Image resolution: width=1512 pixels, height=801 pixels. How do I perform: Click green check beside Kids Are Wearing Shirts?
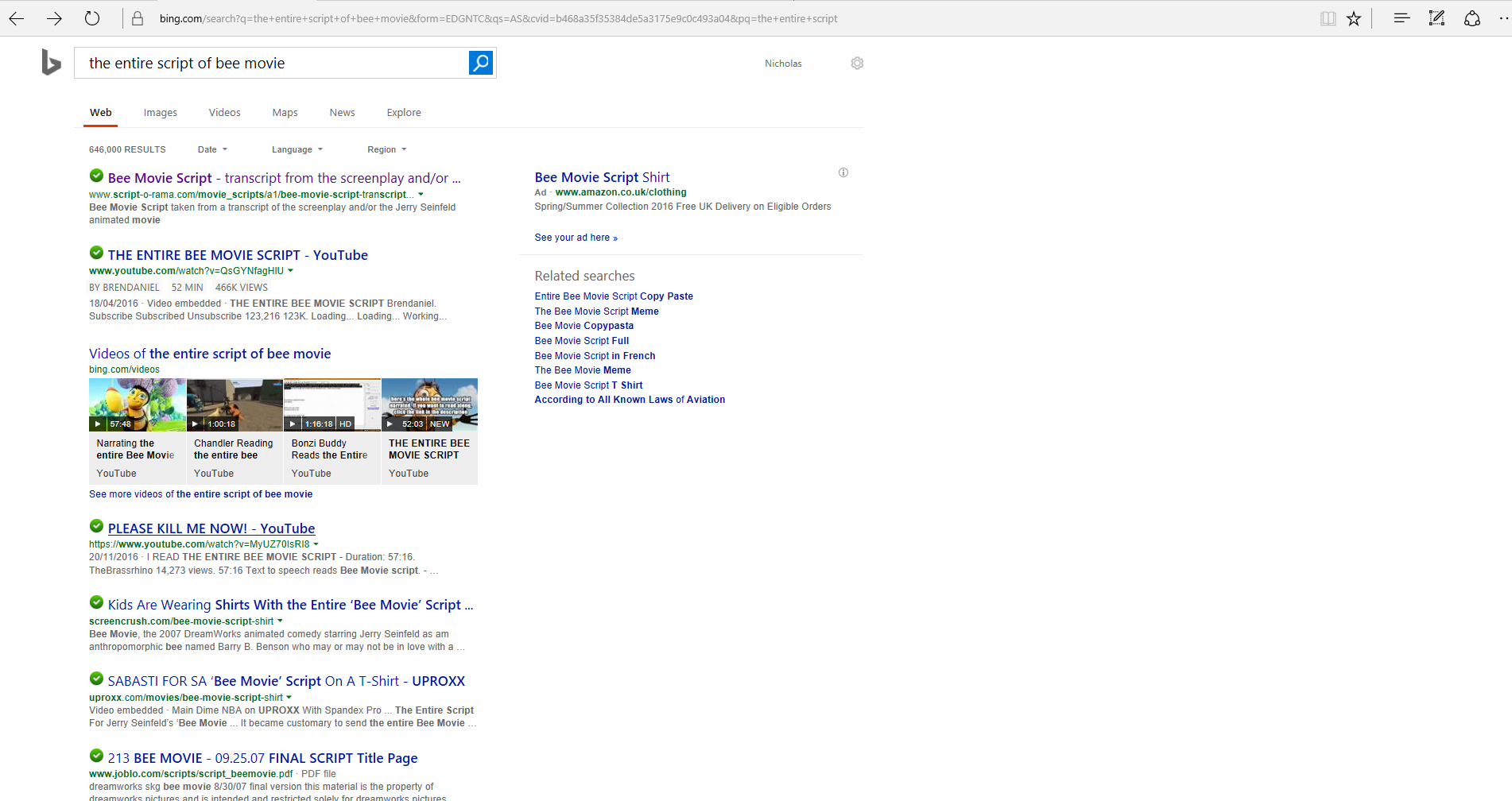96,602
